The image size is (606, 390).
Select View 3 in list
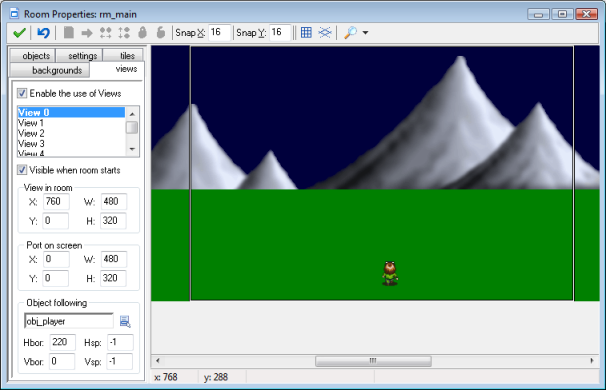tap(71, 144)
